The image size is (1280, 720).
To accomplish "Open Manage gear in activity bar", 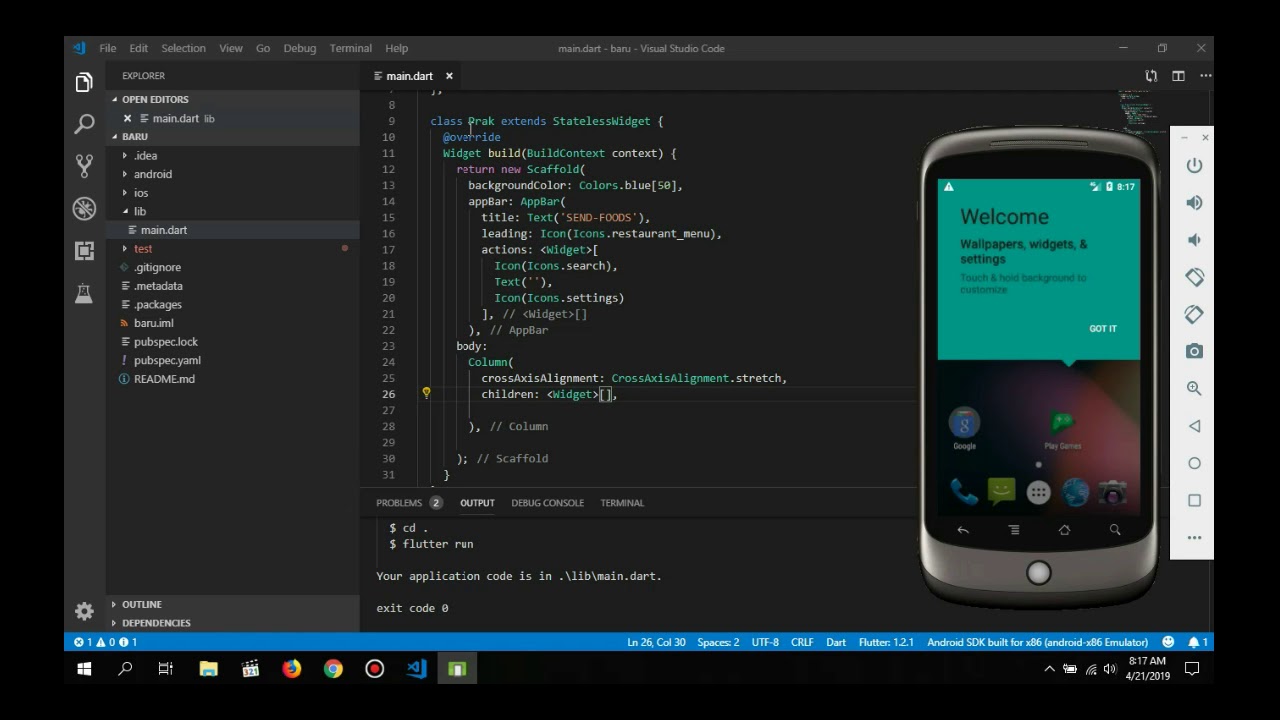I will (x=84, y=611).
